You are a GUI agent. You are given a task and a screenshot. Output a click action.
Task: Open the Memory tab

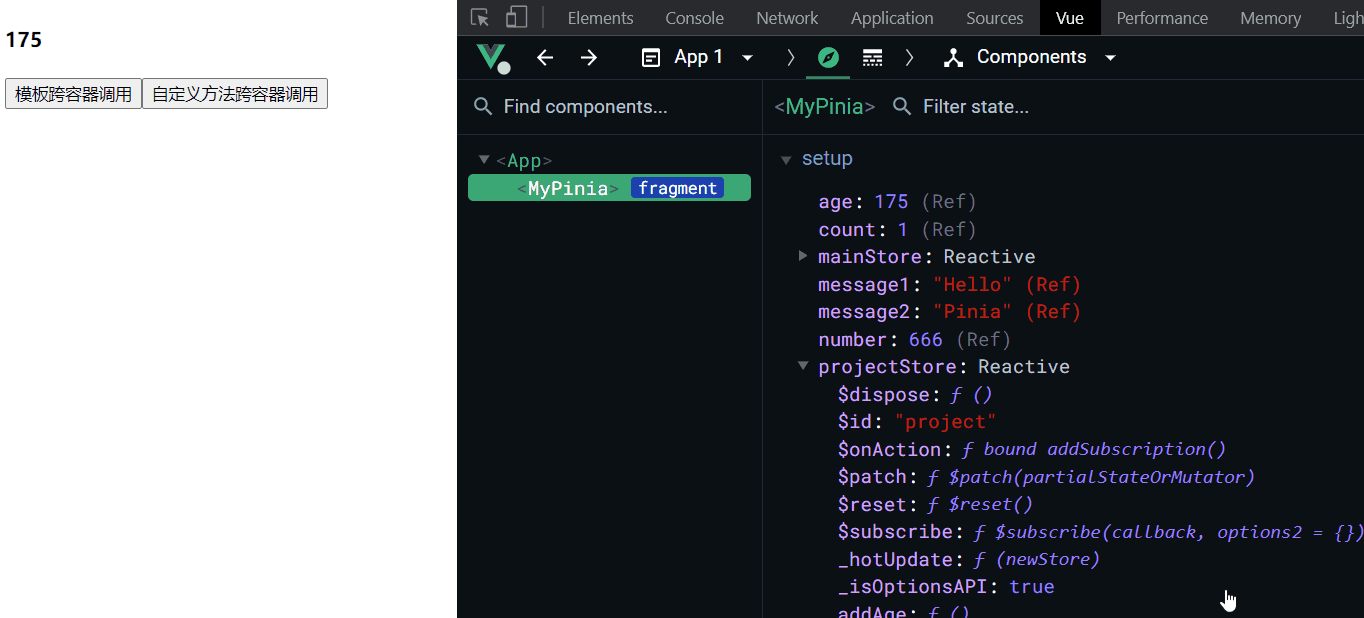coord(1270,18)
